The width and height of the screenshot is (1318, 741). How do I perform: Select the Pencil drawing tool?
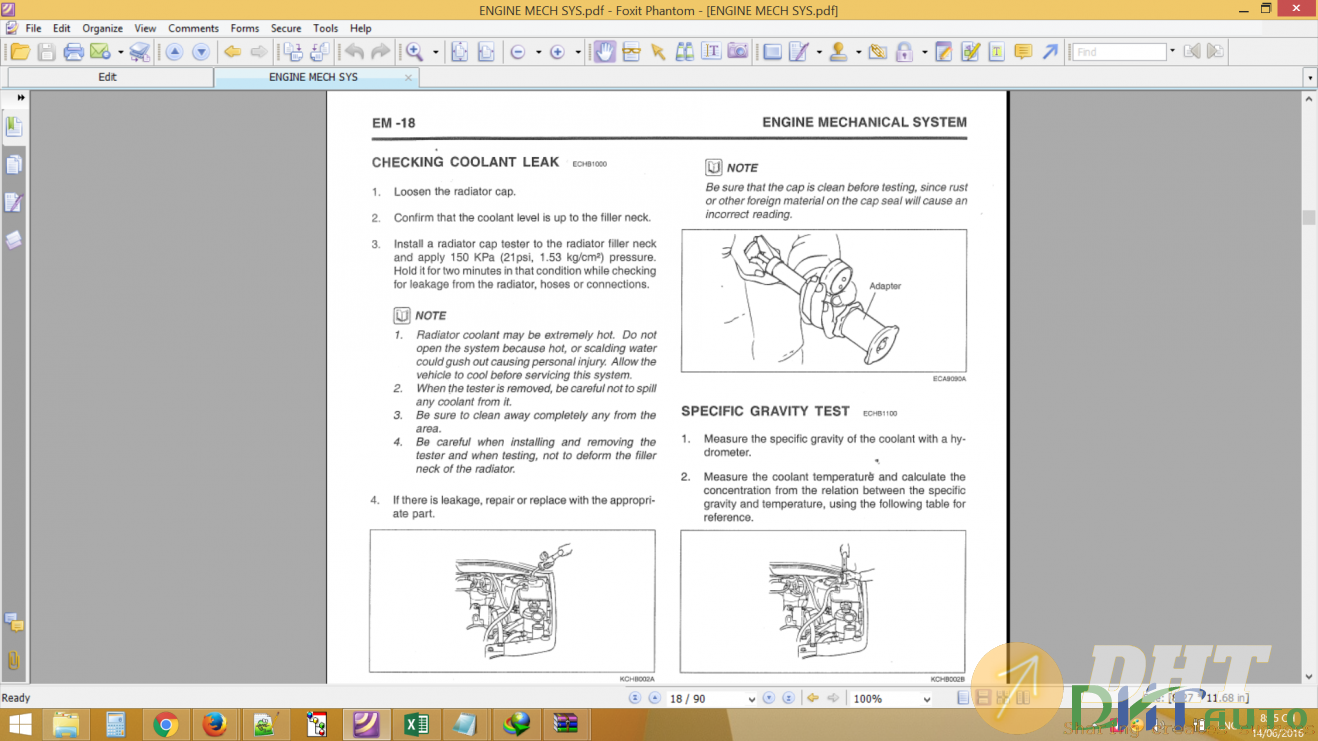coord(798,52)
